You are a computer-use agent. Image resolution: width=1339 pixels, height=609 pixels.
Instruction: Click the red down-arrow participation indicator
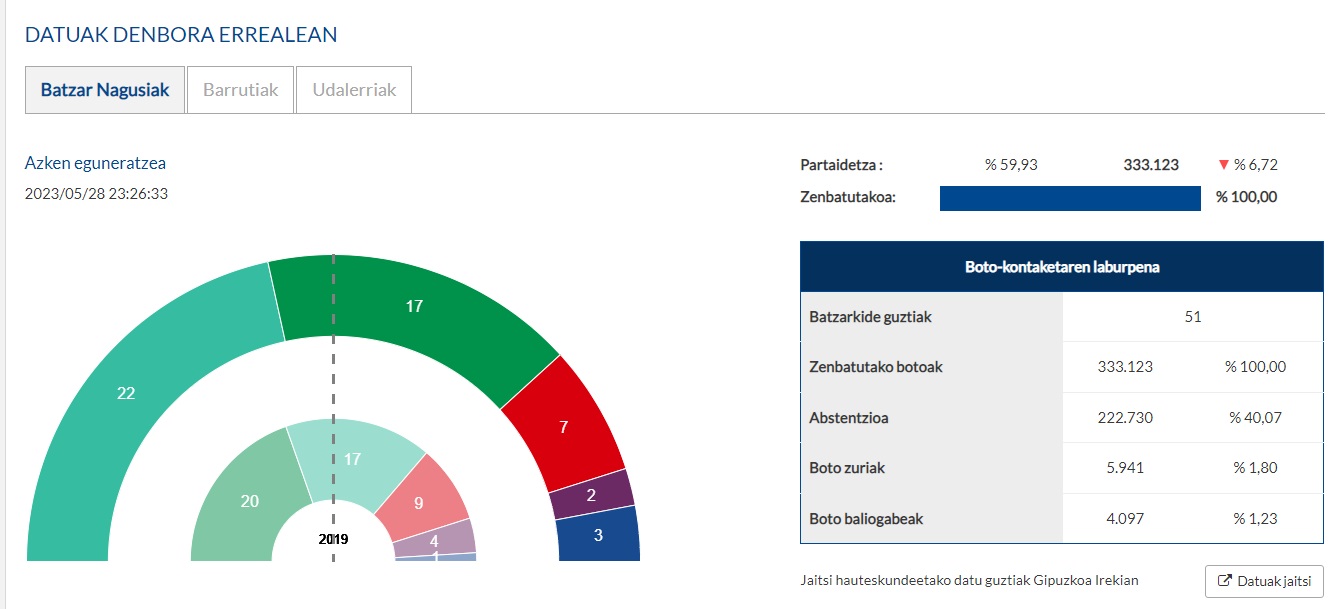pyautogui.click(x=1222, y=165)
